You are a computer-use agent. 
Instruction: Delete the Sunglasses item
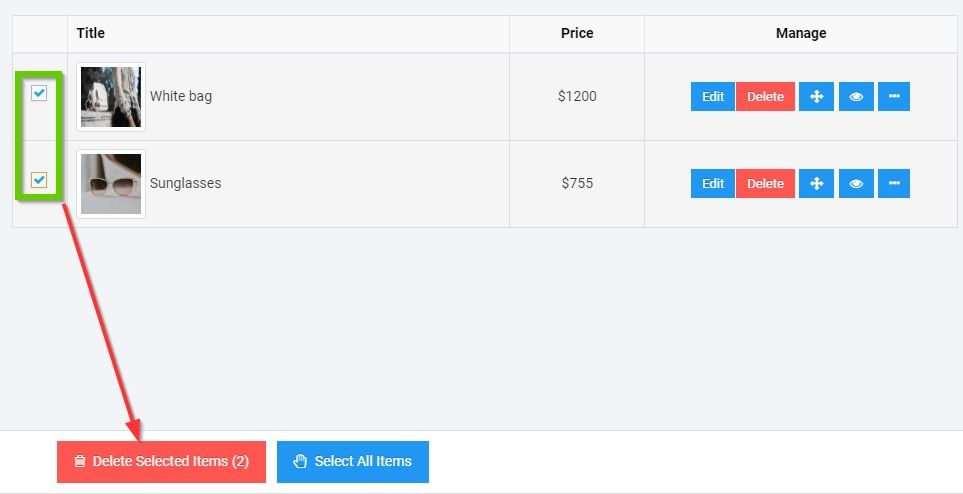point(765,184)
